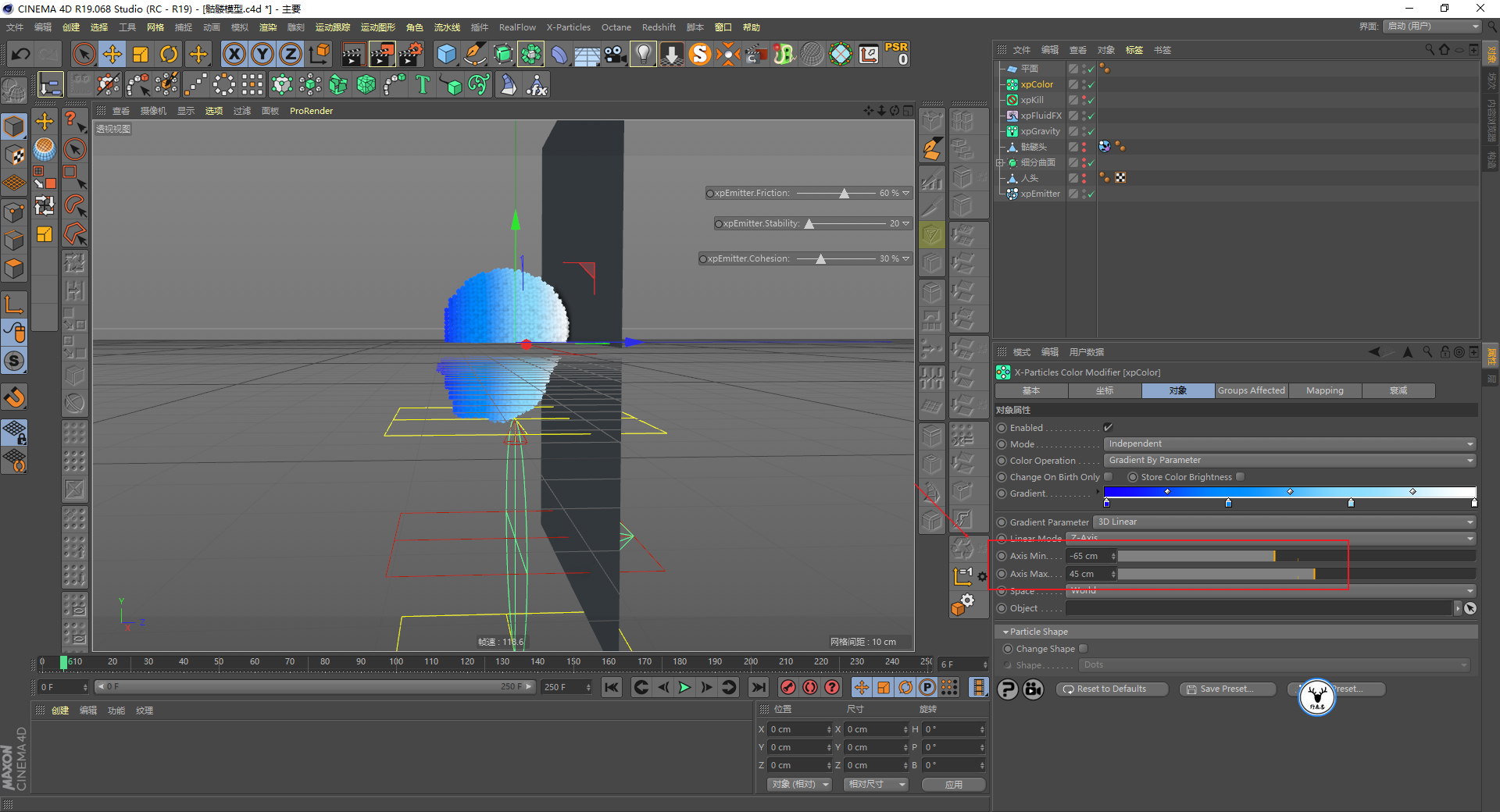Click the Undo arrow icon

21,54
